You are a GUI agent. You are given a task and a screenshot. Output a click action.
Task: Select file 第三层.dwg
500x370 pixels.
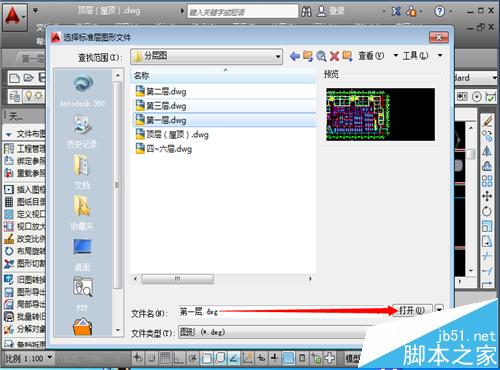tap(166, 106)
